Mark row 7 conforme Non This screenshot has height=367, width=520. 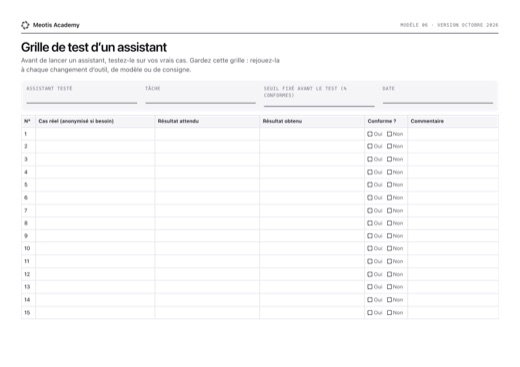[389, 211]
